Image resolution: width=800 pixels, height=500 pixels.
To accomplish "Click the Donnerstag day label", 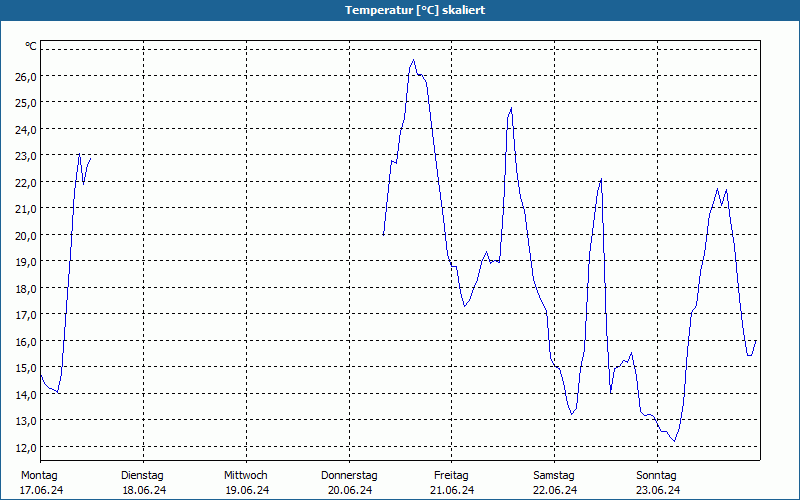I will [x=349, y=475].
